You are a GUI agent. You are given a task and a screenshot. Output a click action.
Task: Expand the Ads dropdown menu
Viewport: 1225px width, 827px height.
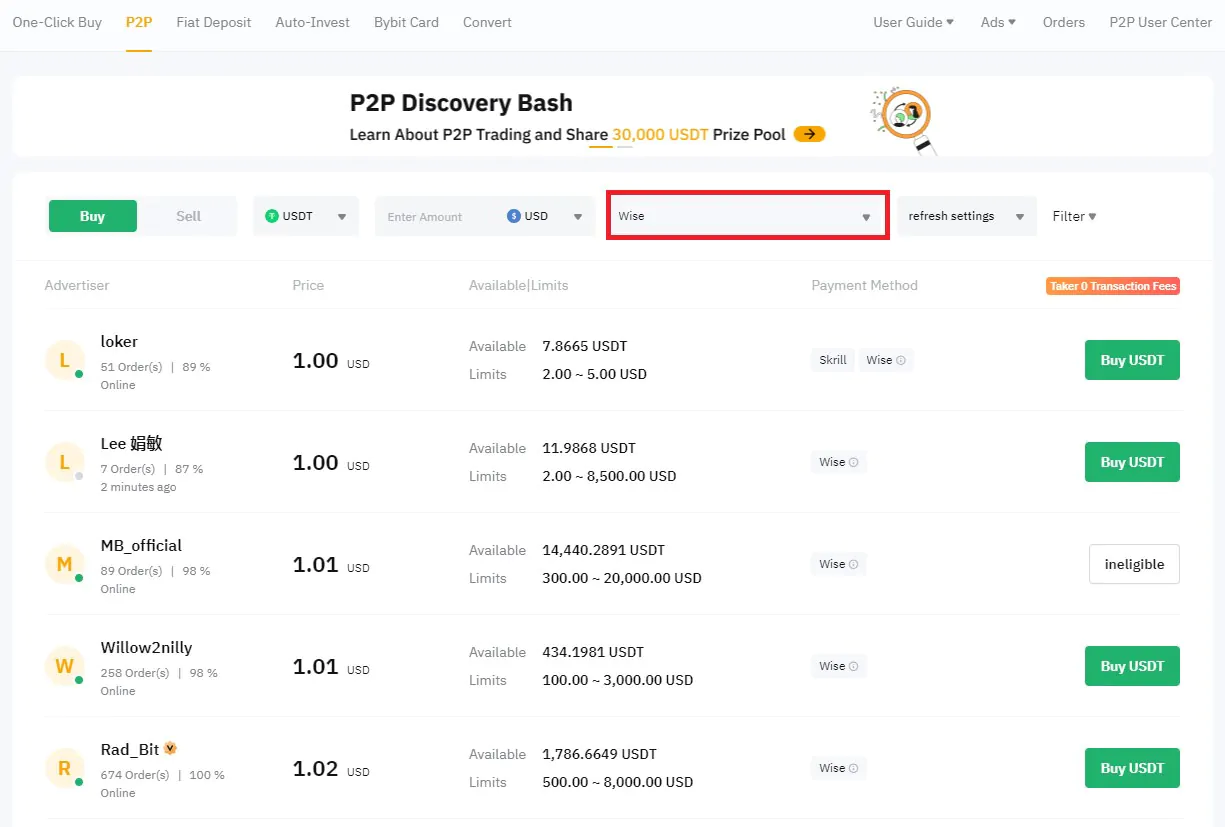click(998, 22)
